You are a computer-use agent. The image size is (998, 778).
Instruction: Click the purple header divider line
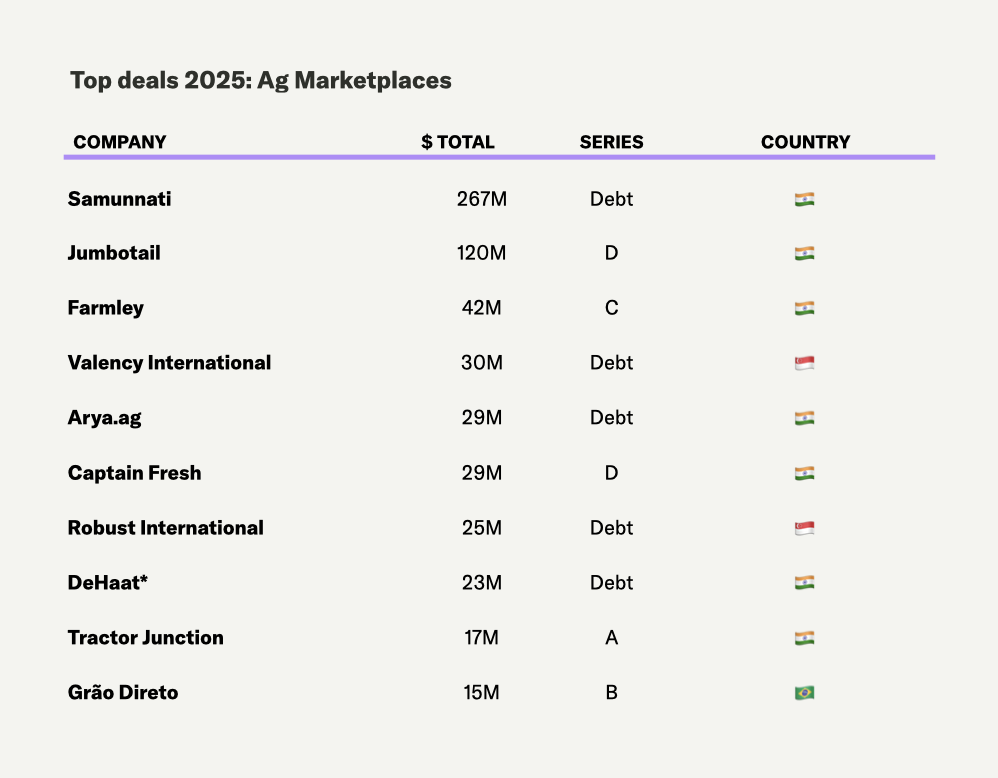pyautogui.click(x=500, y=157)
